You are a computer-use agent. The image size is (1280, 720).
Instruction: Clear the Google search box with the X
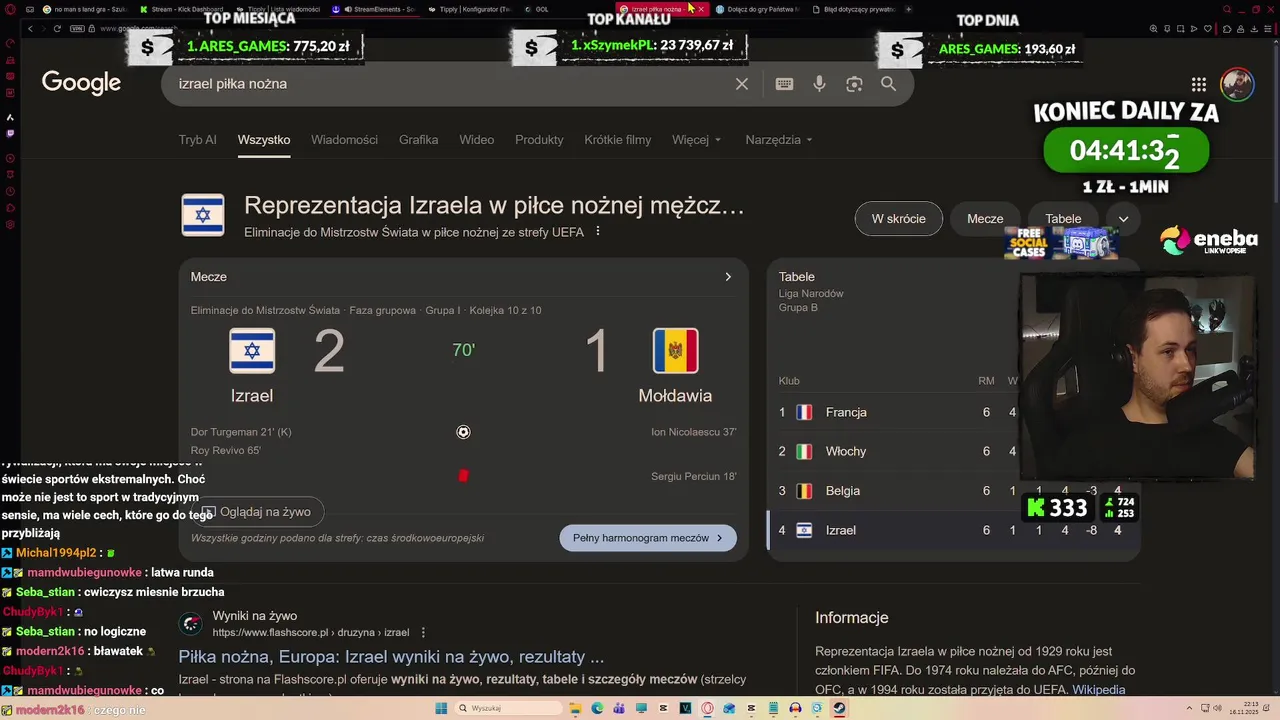coord(742,84)
